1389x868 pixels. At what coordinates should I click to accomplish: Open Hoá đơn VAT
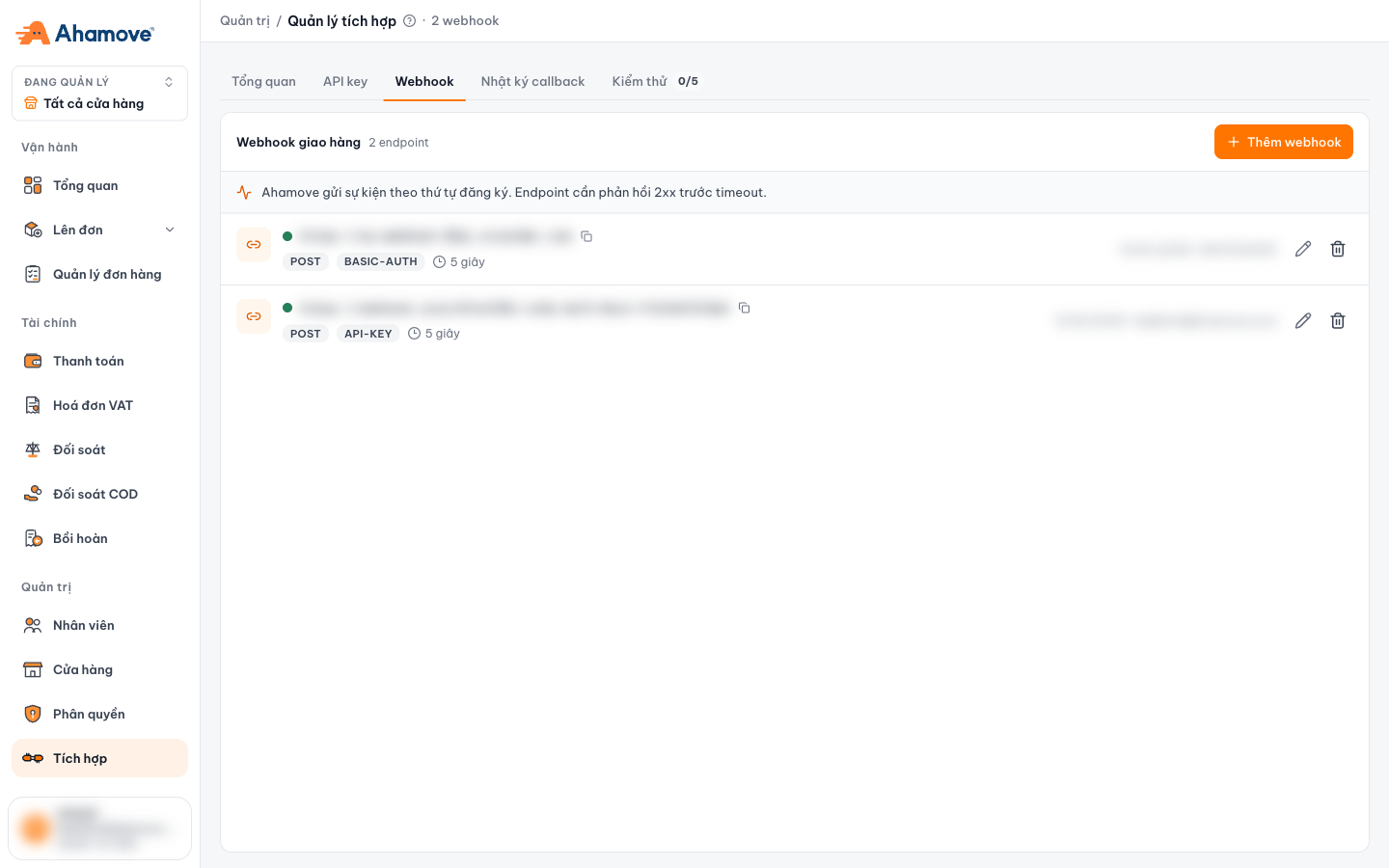click(99, 405)
